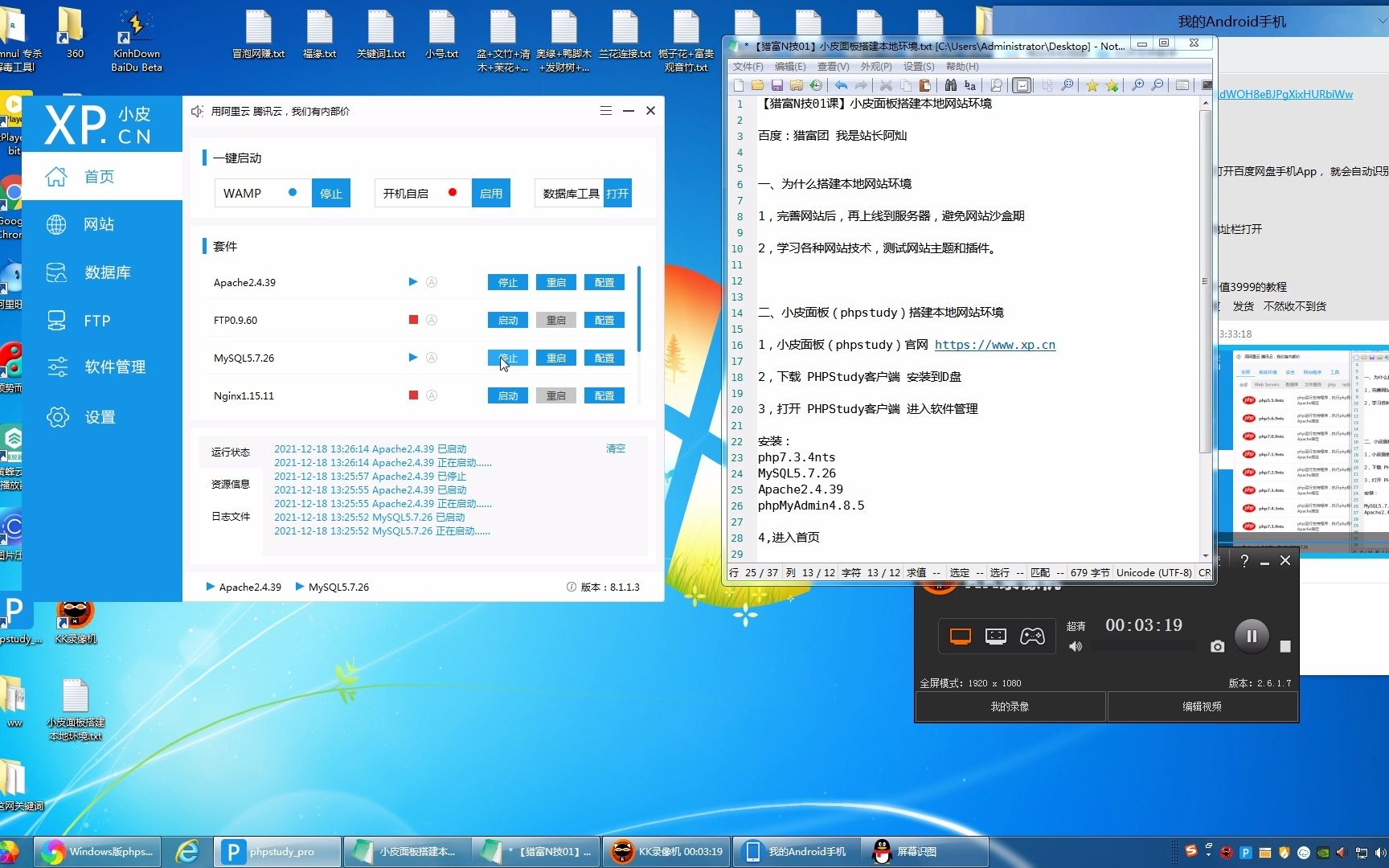The height and width of the screenshot is (868, 1389).
Task: Click the Save floppy icon in Notepad
Action: click(777, 85)
